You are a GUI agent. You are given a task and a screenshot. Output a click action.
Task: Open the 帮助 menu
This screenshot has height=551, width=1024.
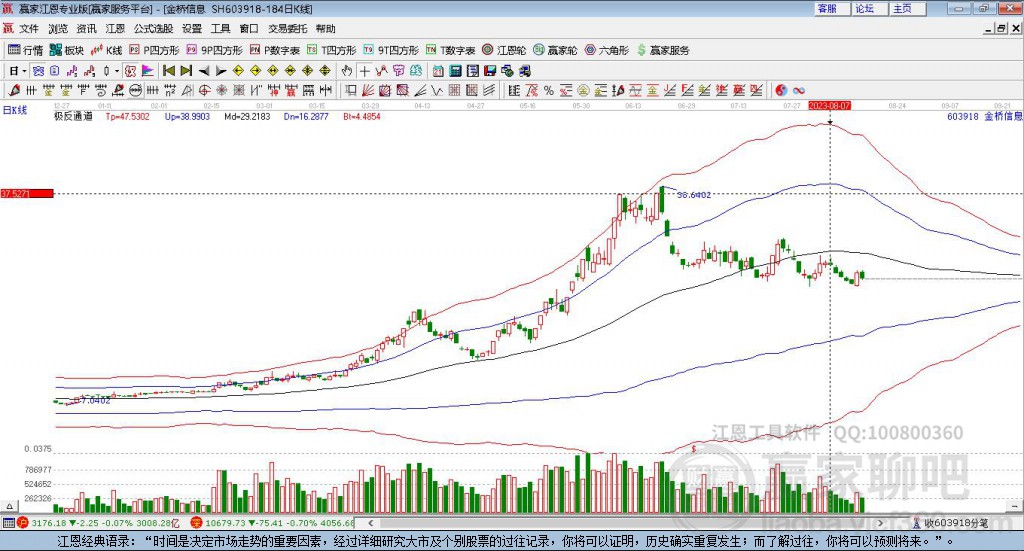pyautogui.click(x=325, y=29)
